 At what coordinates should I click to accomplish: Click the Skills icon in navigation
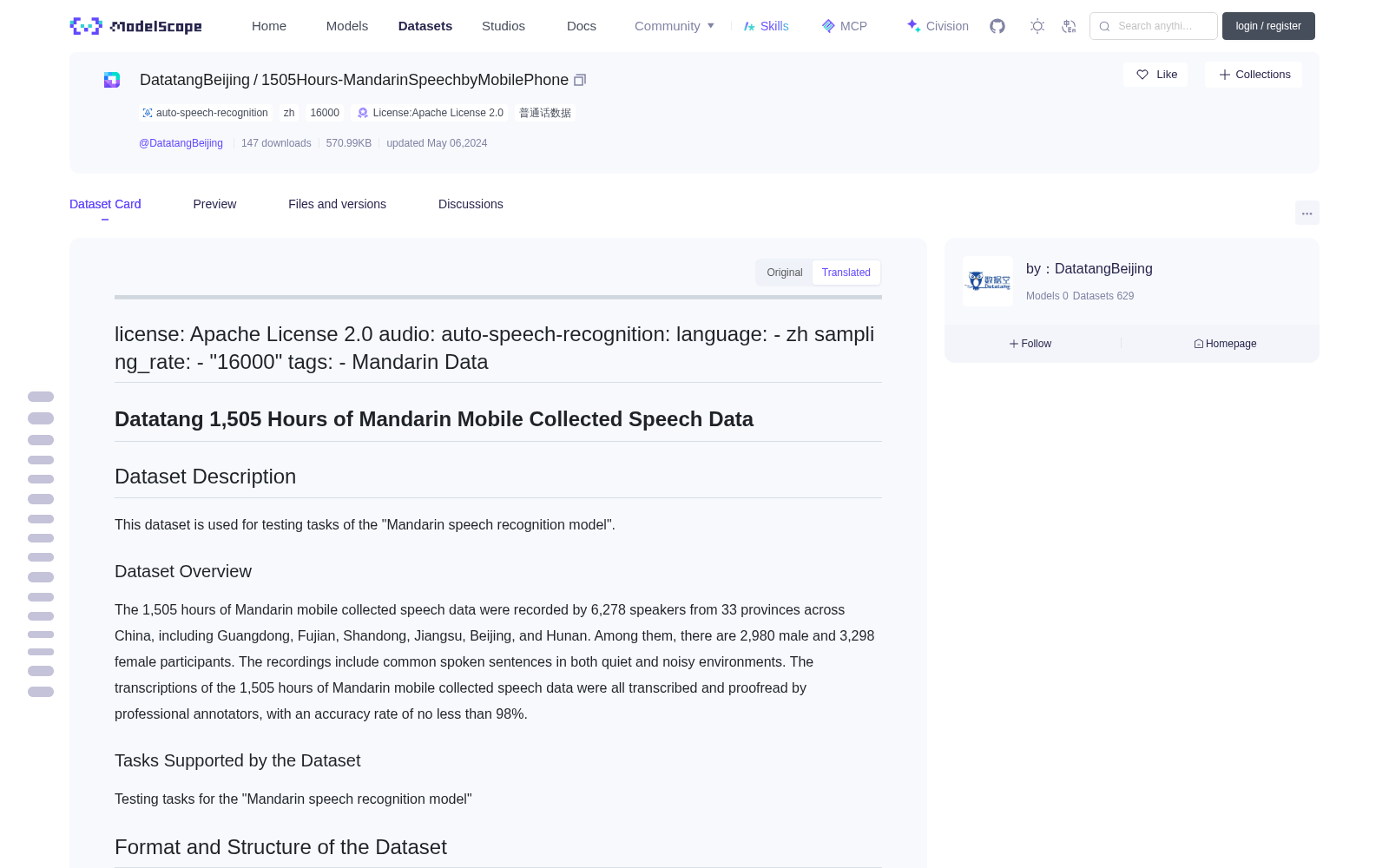(x=749, y=26)
